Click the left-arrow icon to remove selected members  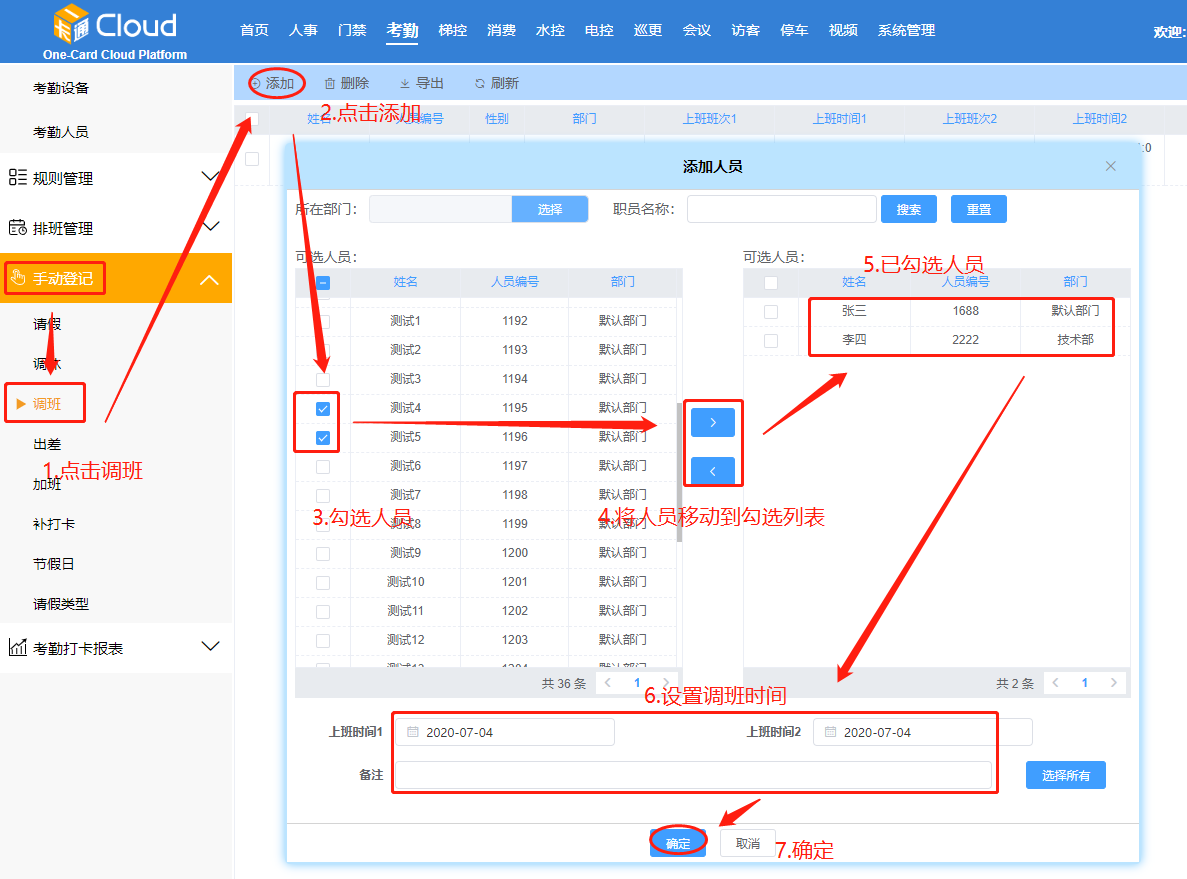pyautogui.click(x=712, y=470)
